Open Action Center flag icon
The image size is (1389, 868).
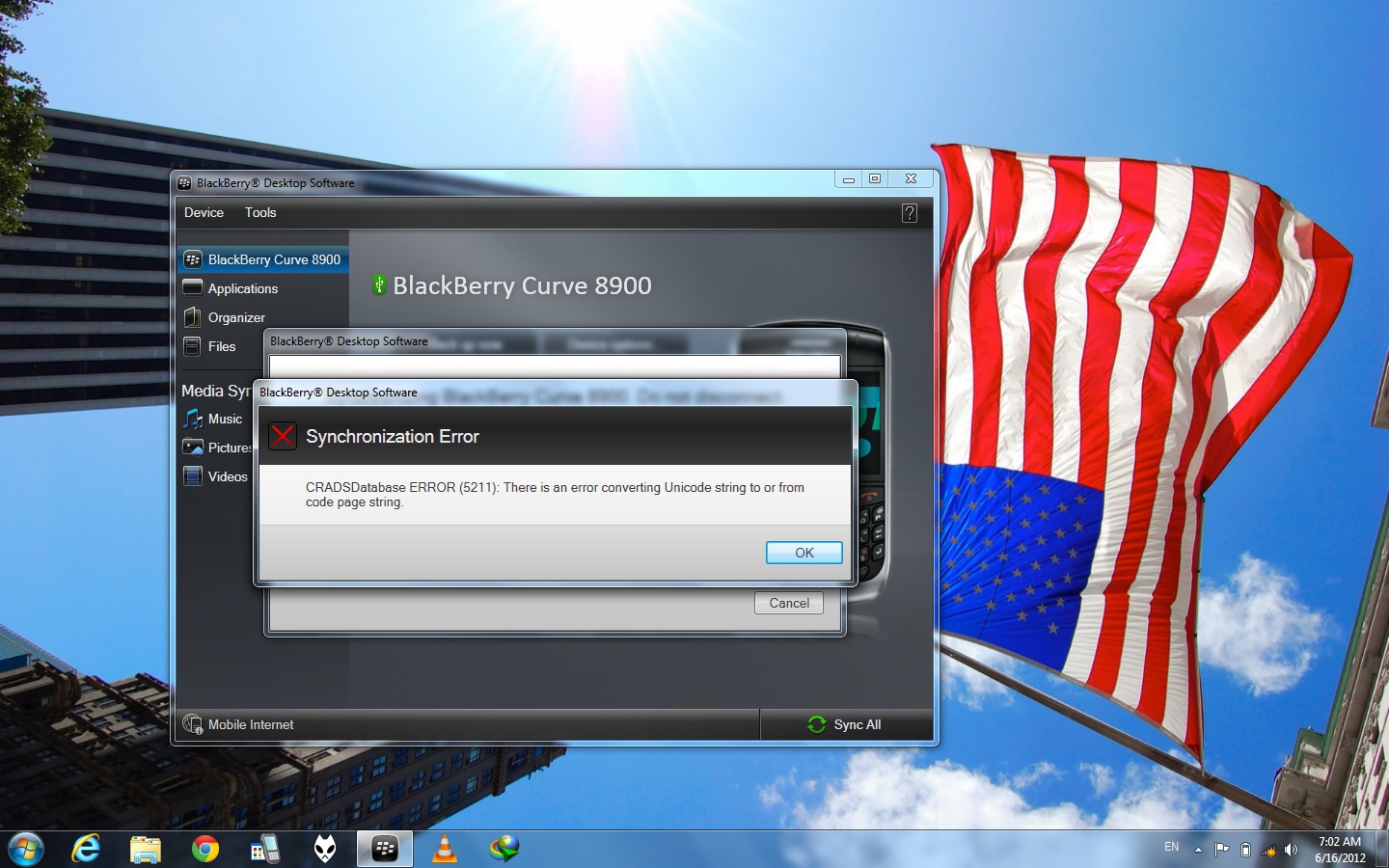coord(1222,850)
